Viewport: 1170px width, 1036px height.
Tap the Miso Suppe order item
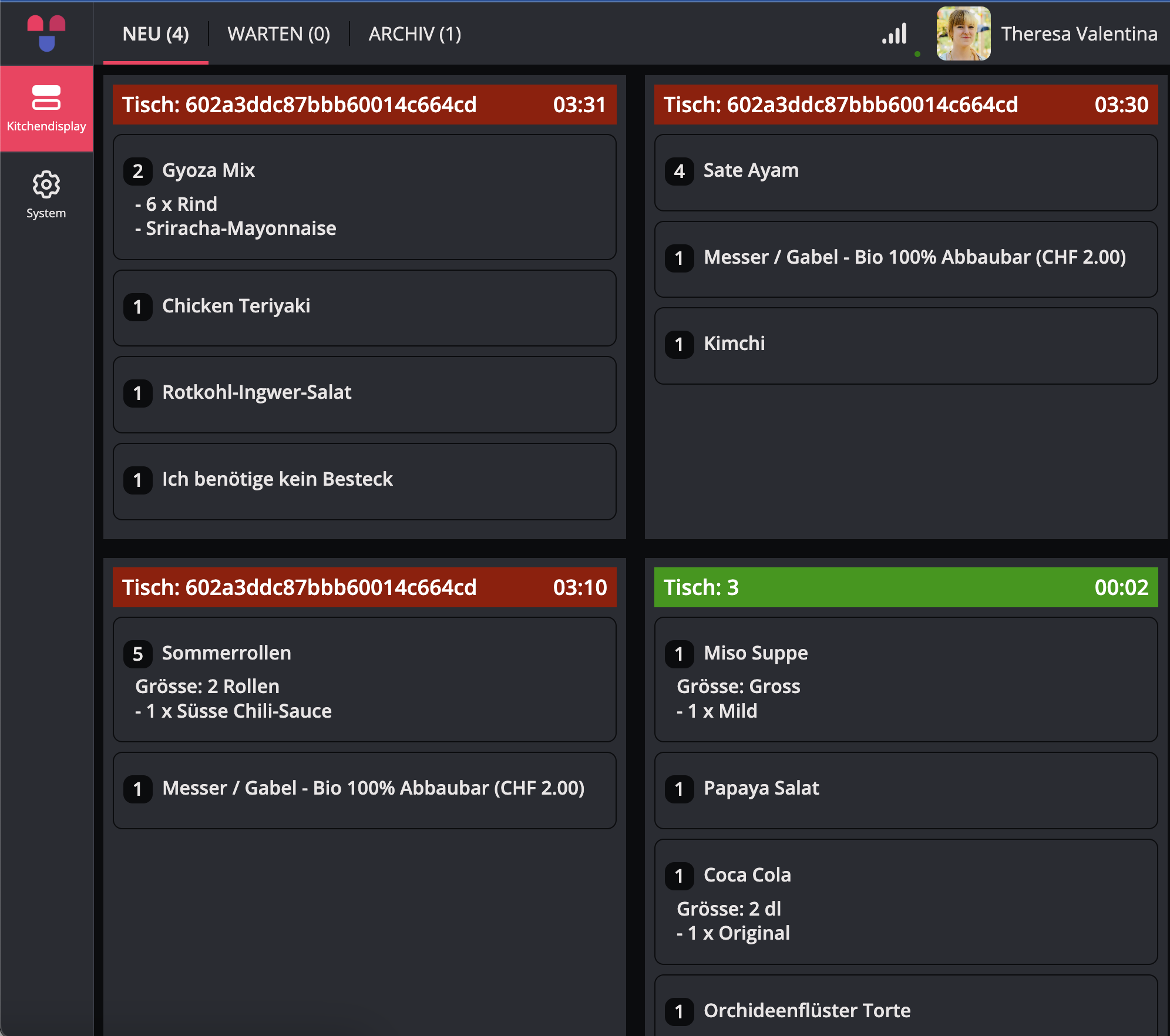point(906,680)
